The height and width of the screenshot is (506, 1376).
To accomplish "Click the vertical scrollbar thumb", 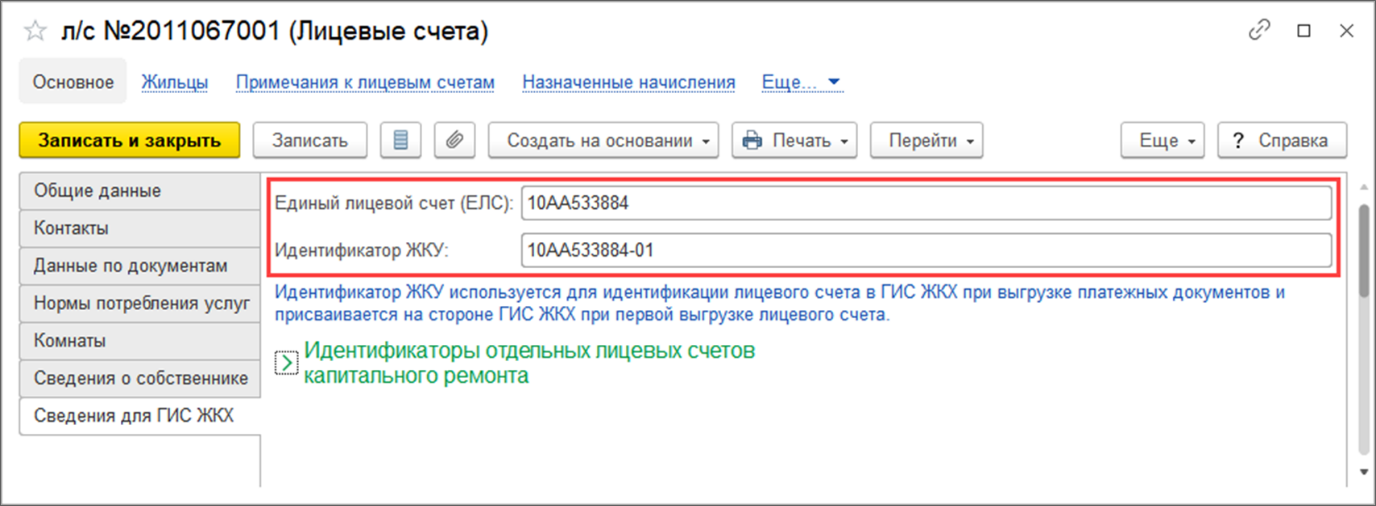I will click(1364, 250).
